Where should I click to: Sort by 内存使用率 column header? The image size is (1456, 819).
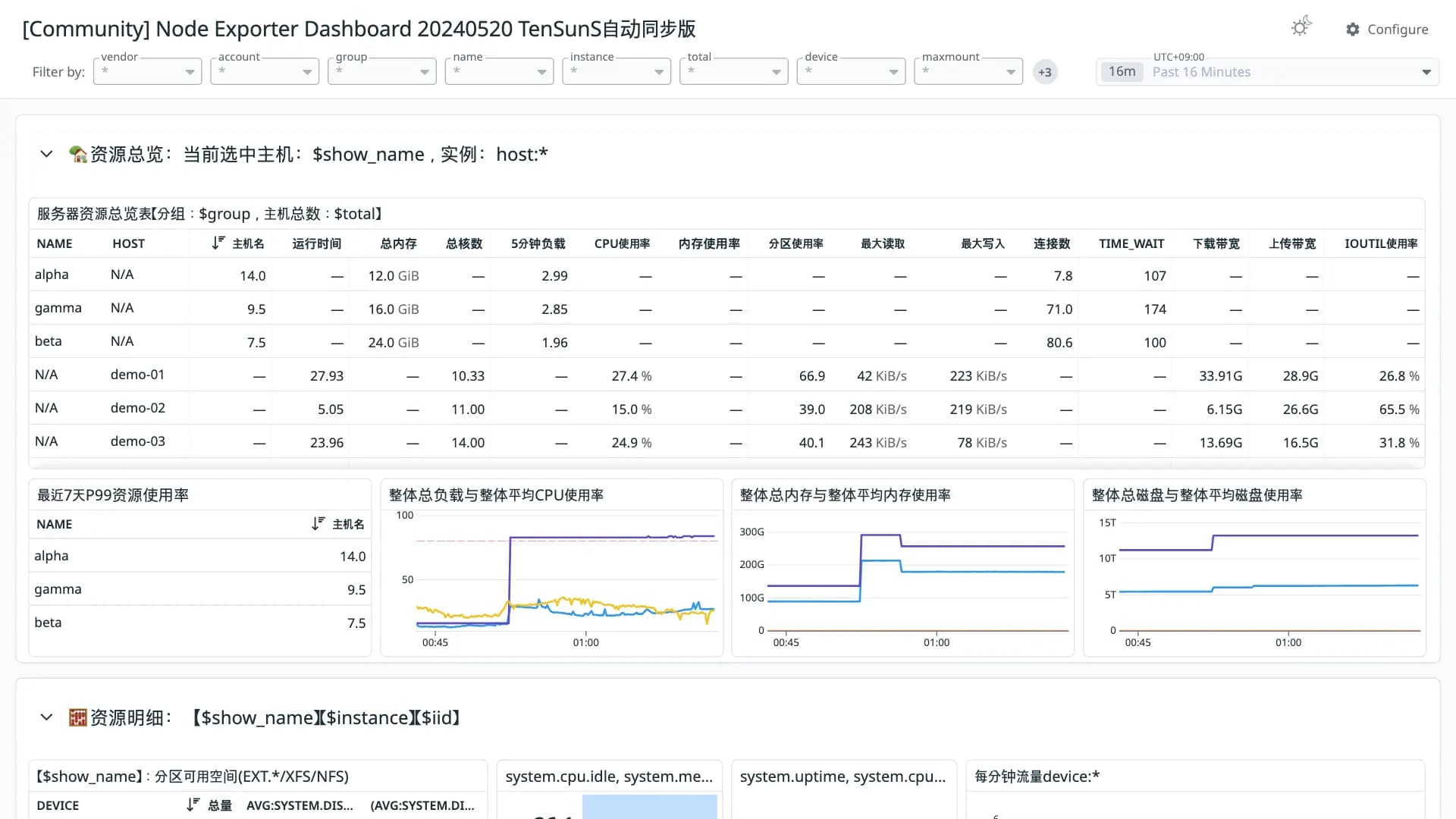pyautogui.click(x=709, y=243)
